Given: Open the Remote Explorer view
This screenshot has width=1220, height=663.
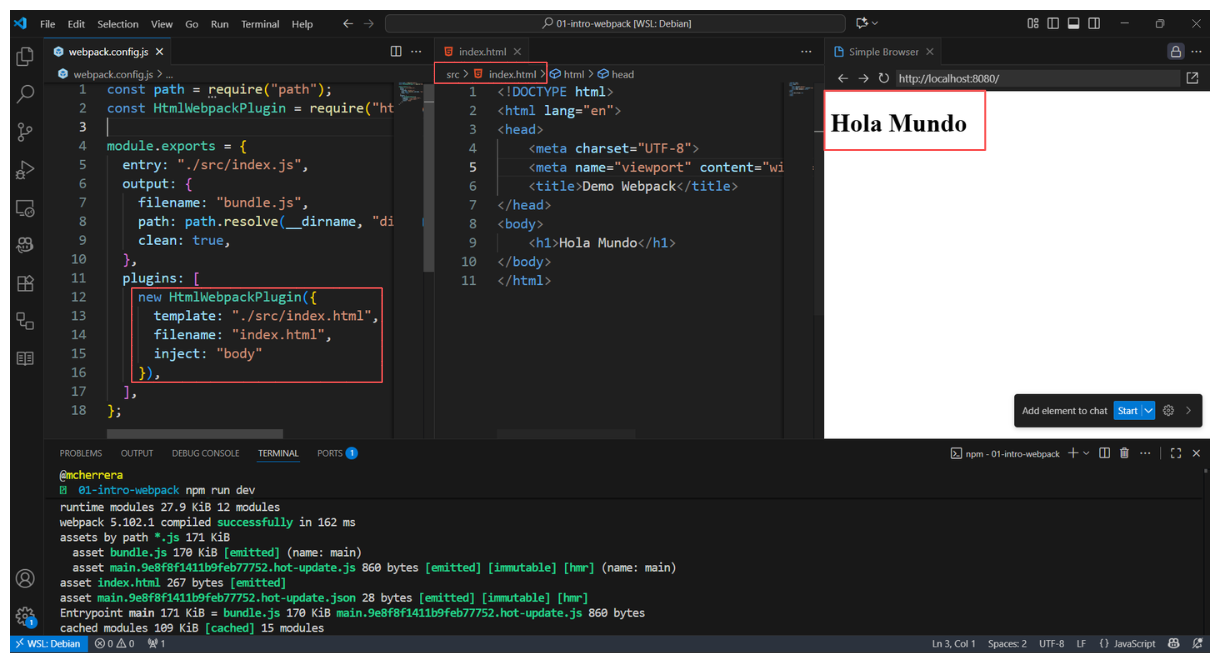Looking at the screenshot, I should tap(25, 208).
